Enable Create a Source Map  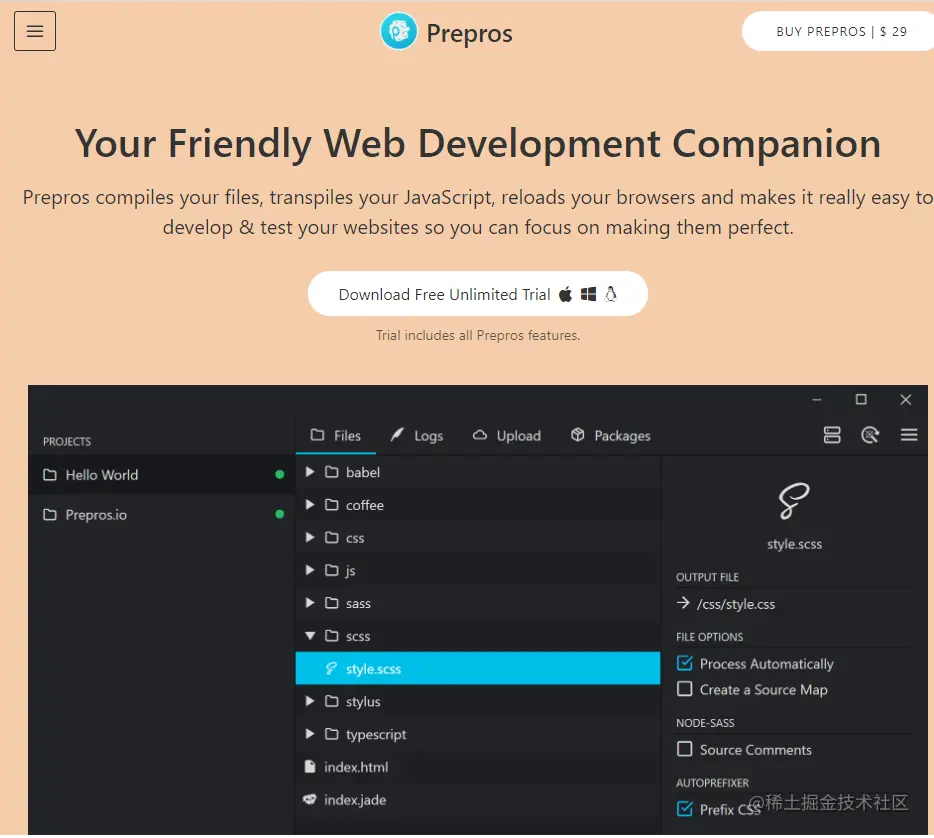point(685,689)
